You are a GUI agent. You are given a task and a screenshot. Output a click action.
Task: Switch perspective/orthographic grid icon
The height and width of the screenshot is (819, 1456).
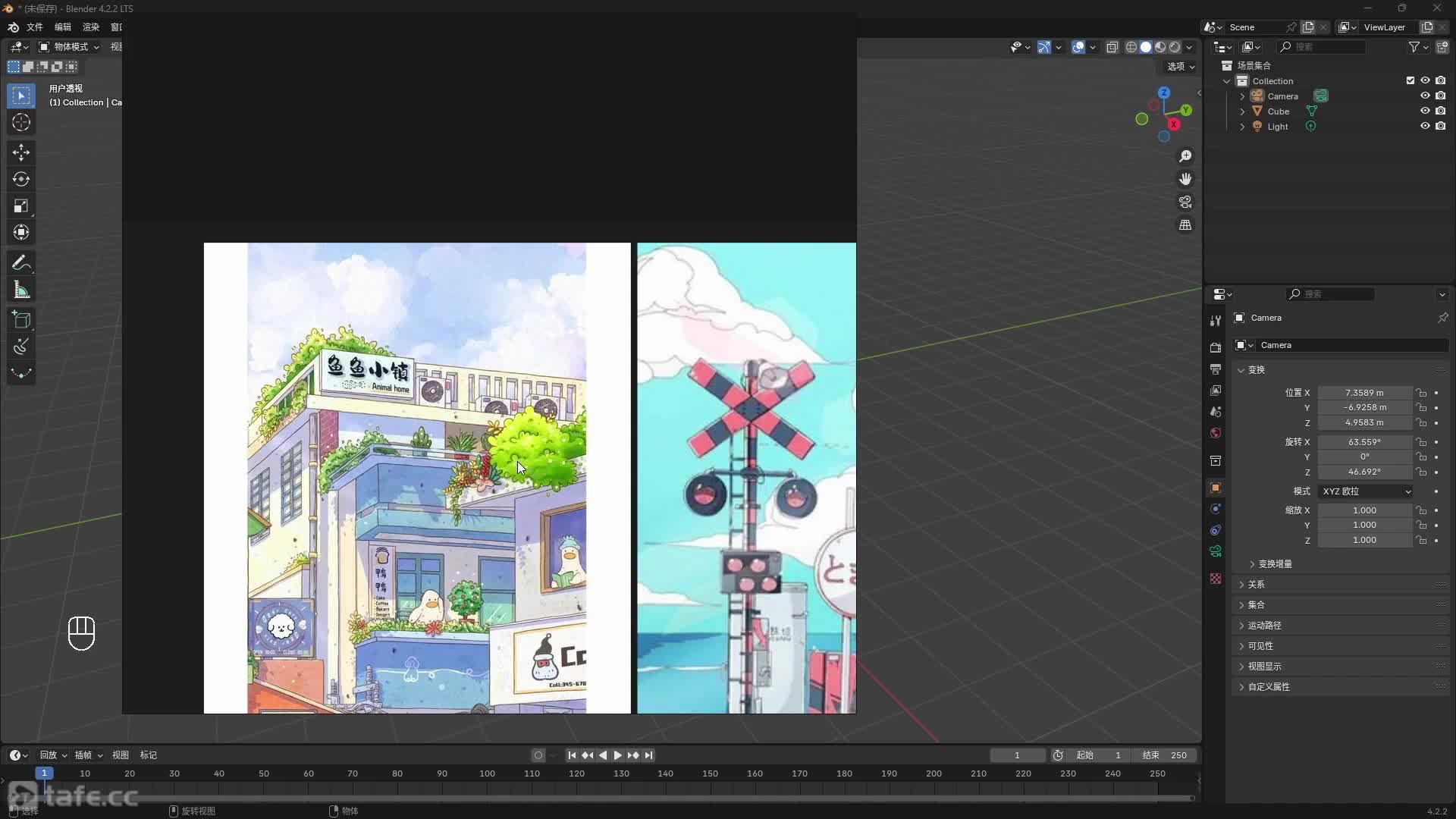pos(1185,224)
